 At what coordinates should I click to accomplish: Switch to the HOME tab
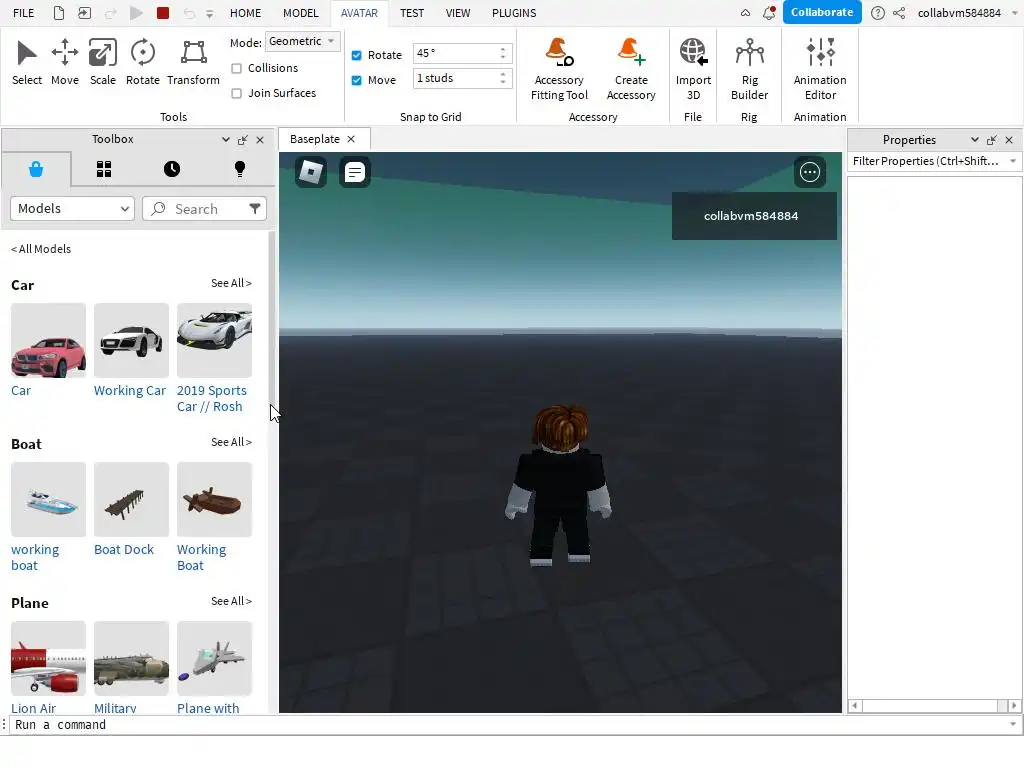tap(245, 13)
